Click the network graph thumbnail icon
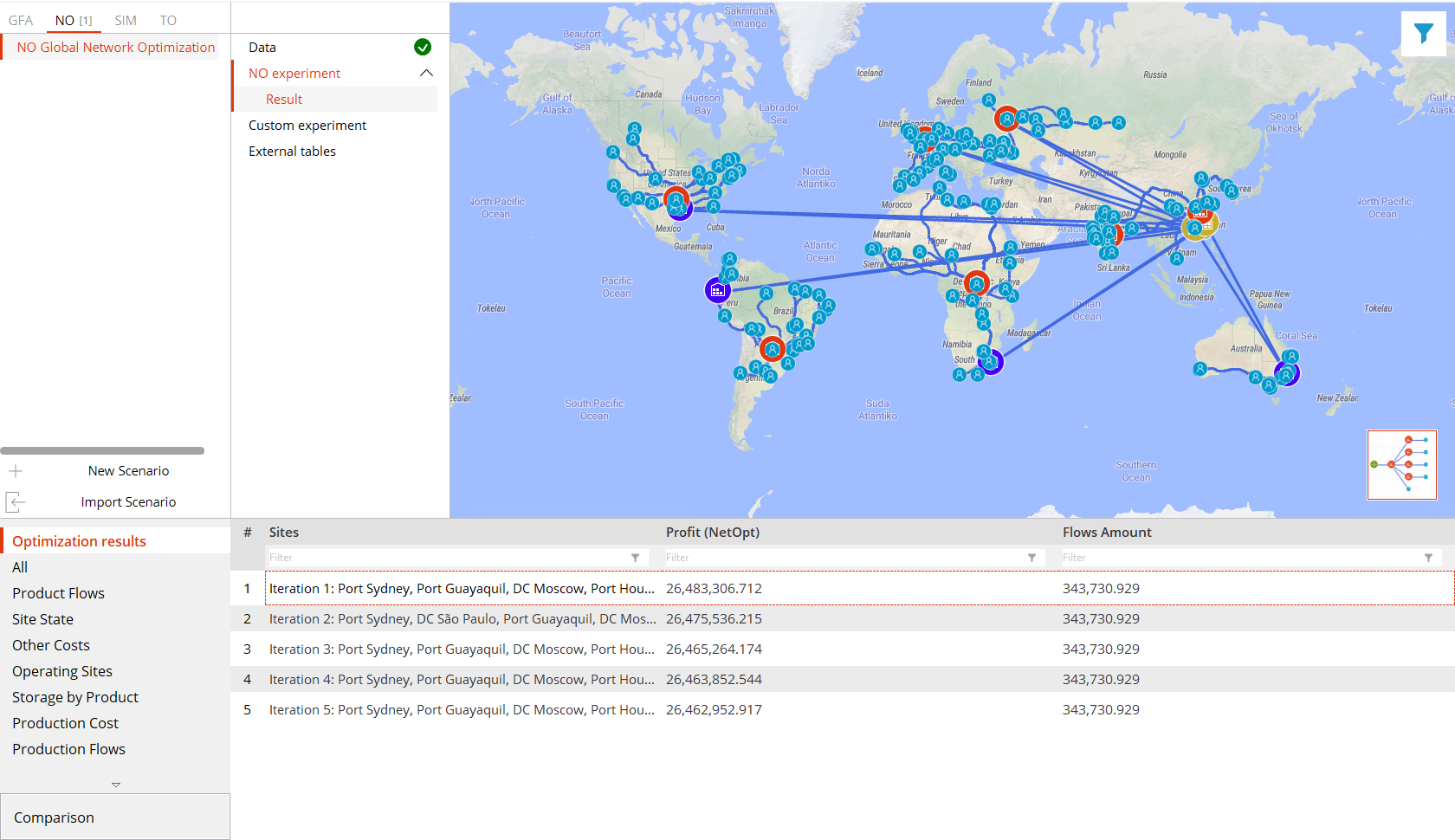This screenshot has height=840, width=1455. coord(1401,465)
